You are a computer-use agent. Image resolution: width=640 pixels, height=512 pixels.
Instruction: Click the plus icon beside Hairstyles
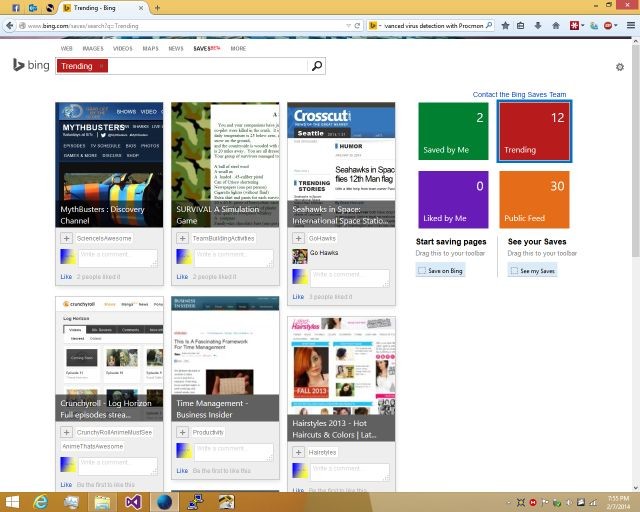(x=298, y=452)
